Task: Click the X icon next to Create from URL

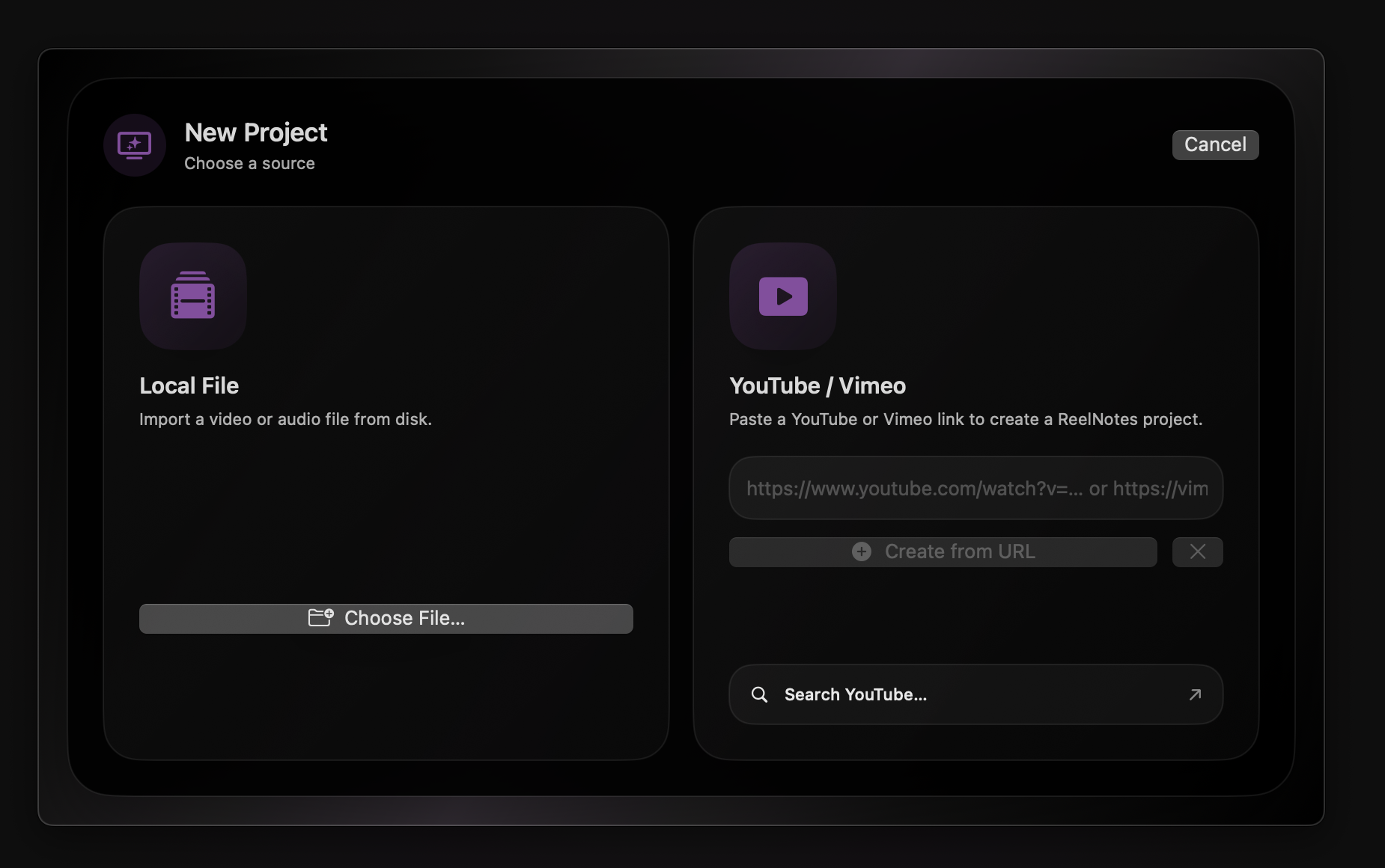Action: [x=1197, y=551]
